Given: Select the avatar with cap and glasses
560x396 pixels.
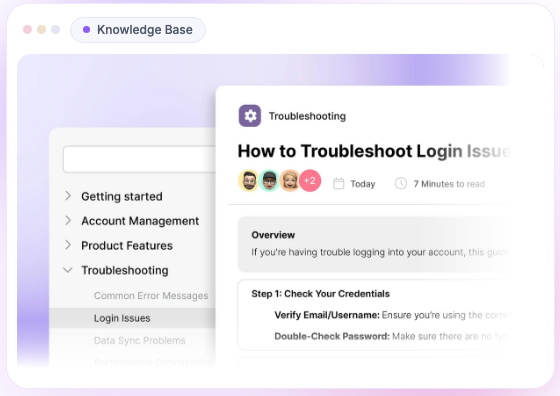Looking at the screenshot, I should (x=269, y=181).
